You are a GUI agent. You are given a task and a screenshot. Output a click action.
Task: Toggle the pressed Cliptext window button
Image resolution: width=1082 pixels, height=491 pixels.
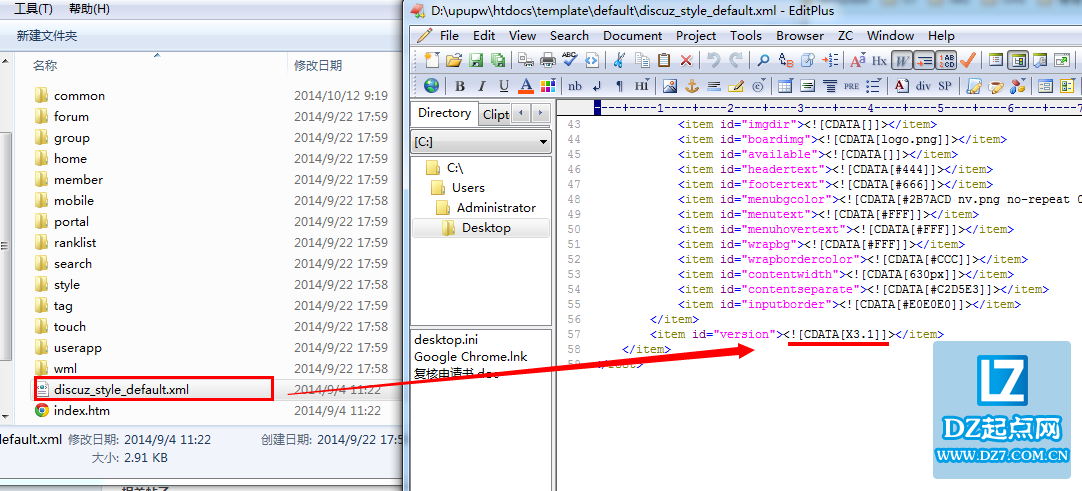click(1018, 60)
